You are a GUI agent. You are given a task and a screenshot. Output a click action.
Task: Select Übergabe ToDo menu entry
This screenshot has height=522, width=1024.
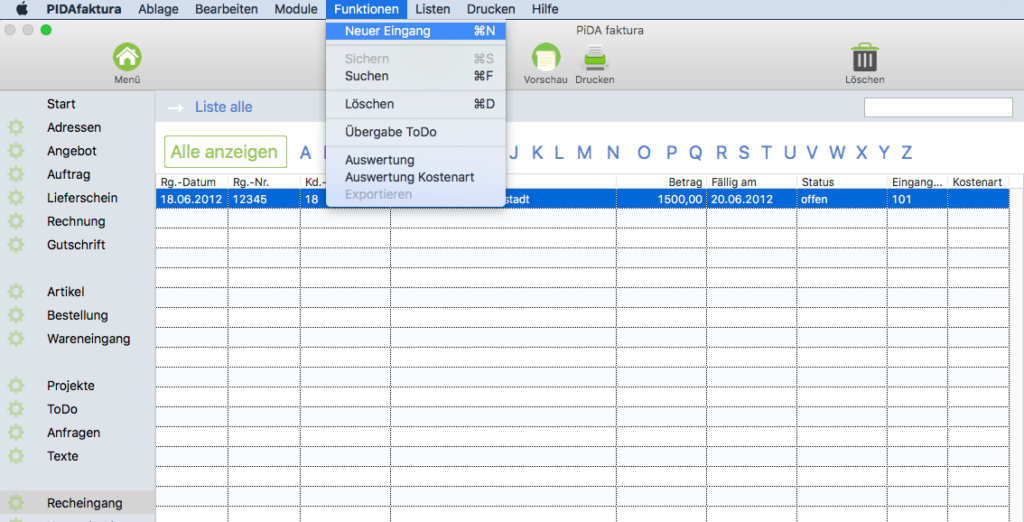tap(415, 132)
